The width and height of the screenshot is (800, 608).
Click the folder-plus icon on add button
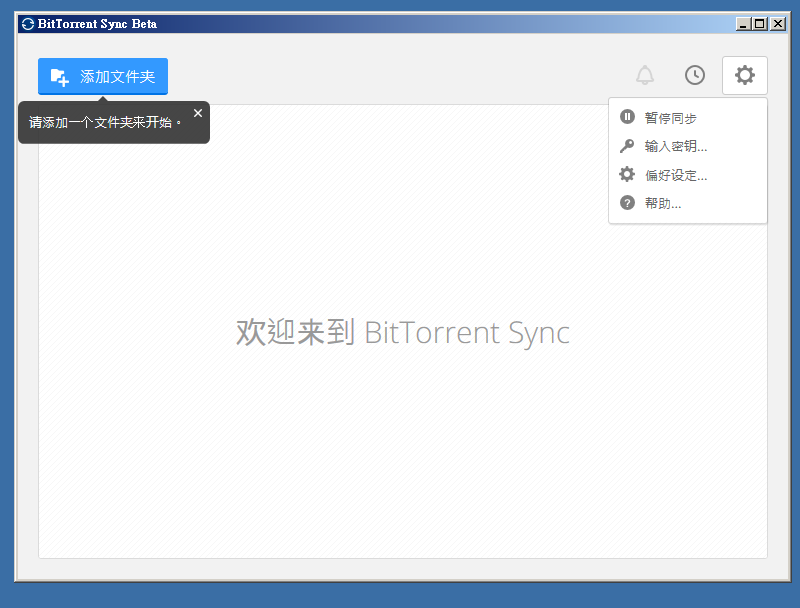(x=60, y=78)
